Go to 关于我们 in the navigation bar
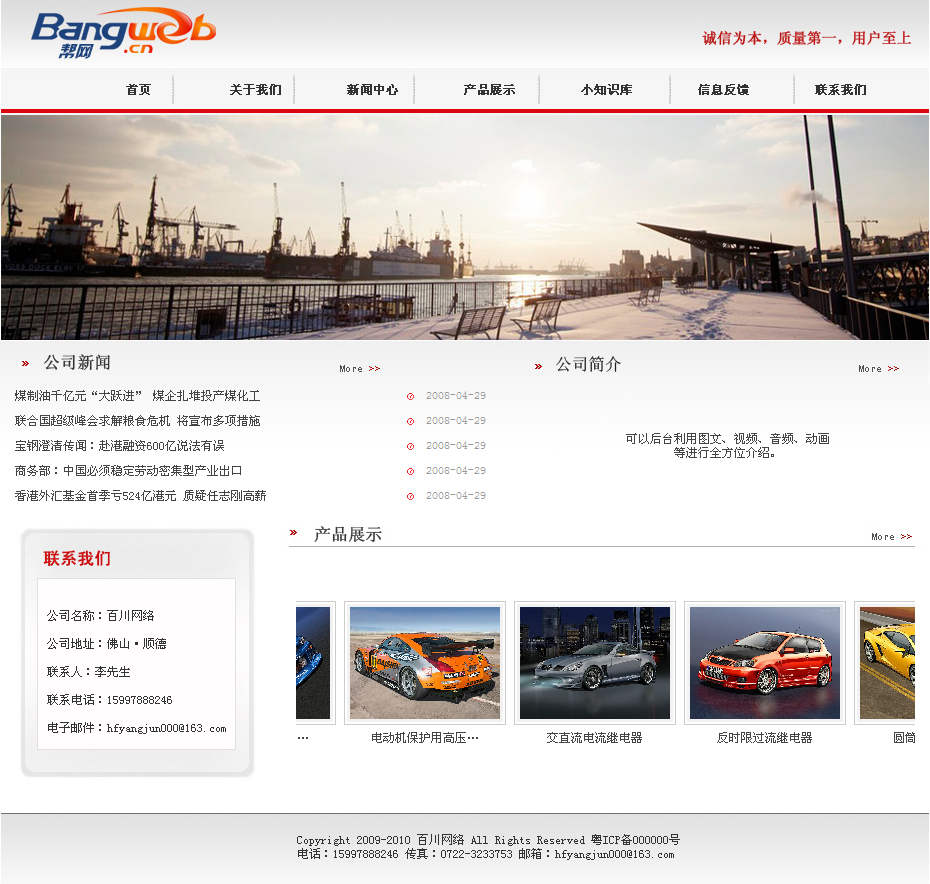 tap(255, 90)
